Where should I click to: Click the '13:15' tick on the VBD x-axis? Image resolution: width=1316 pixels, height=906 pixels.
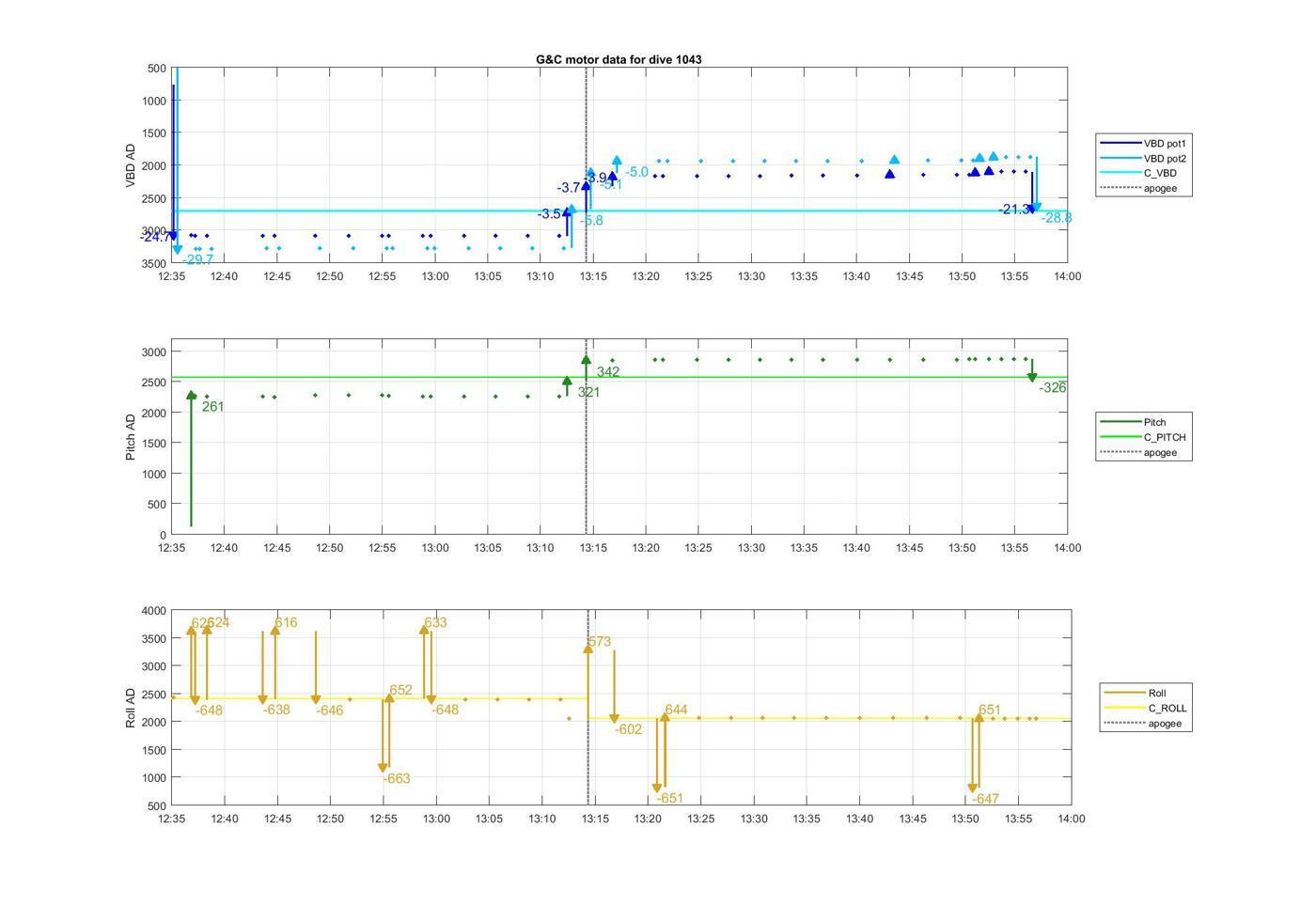click(x=592, y=276)
